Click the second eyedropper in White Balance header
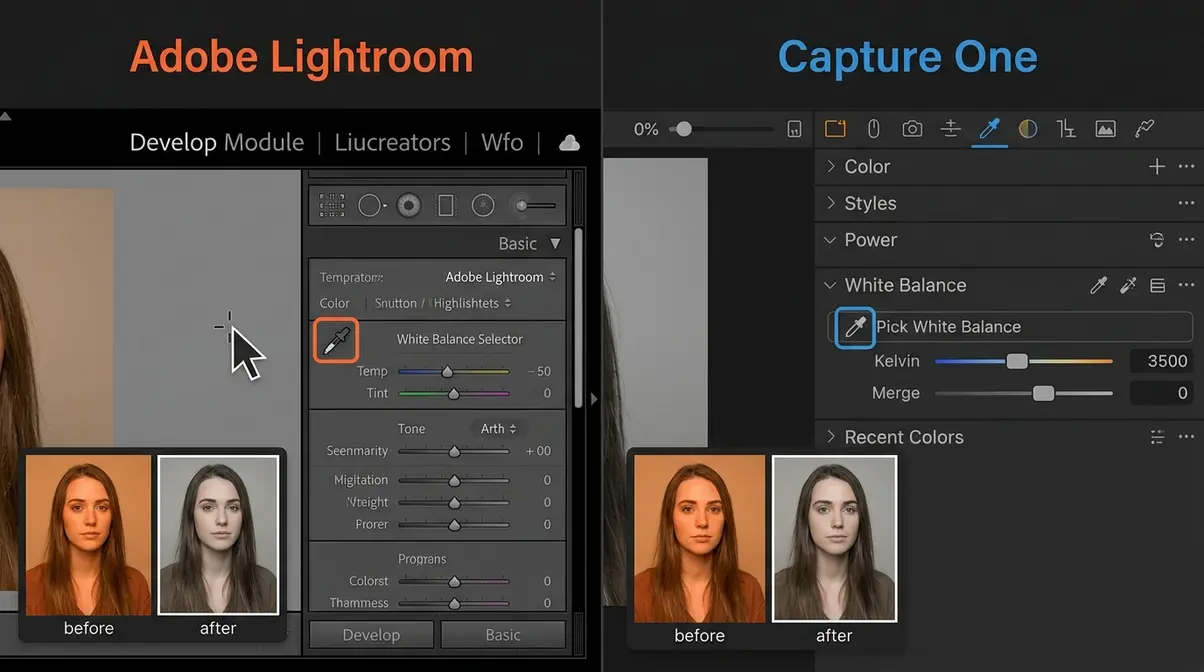The width and height of the screenshot is (1204, 672). tap(1128, 286)
